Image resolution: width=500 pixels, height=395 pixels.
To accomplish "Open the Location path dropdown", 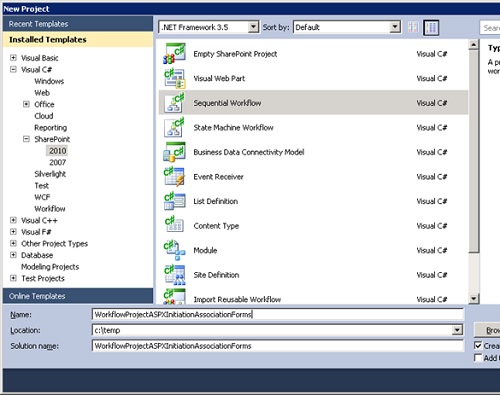I will coord(457,330).
